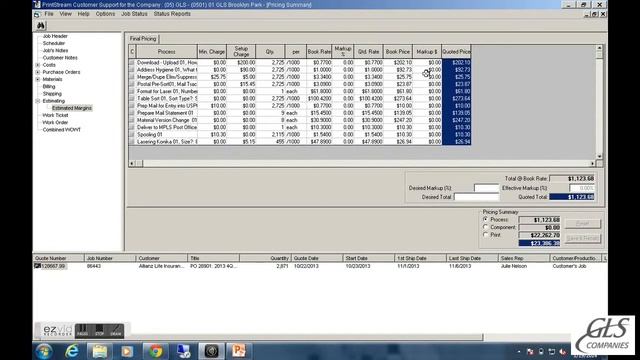The image size is (640, 360).
Task: Open Job's Notes in the tree
Action: point(56,51)
